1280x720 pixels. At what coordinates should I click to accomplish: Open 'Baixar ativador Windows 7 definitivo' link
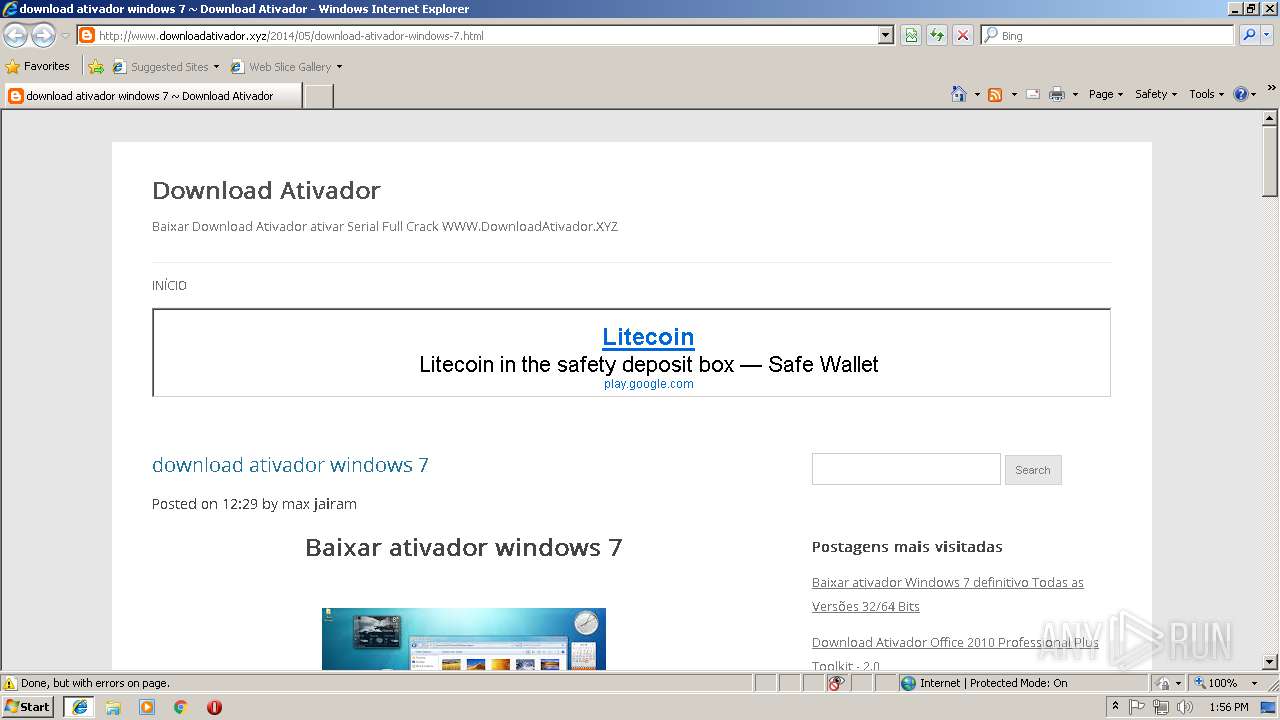[947, 594]
